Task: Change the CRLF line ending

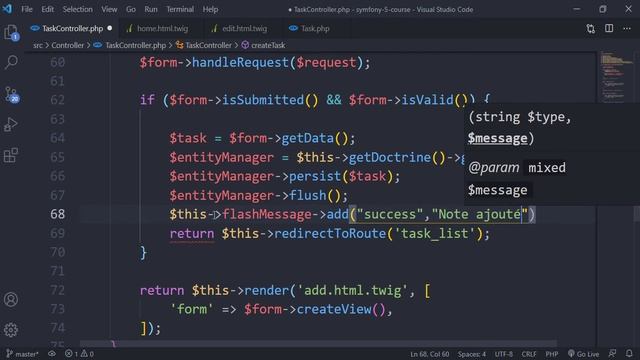Action: point(529,354)
